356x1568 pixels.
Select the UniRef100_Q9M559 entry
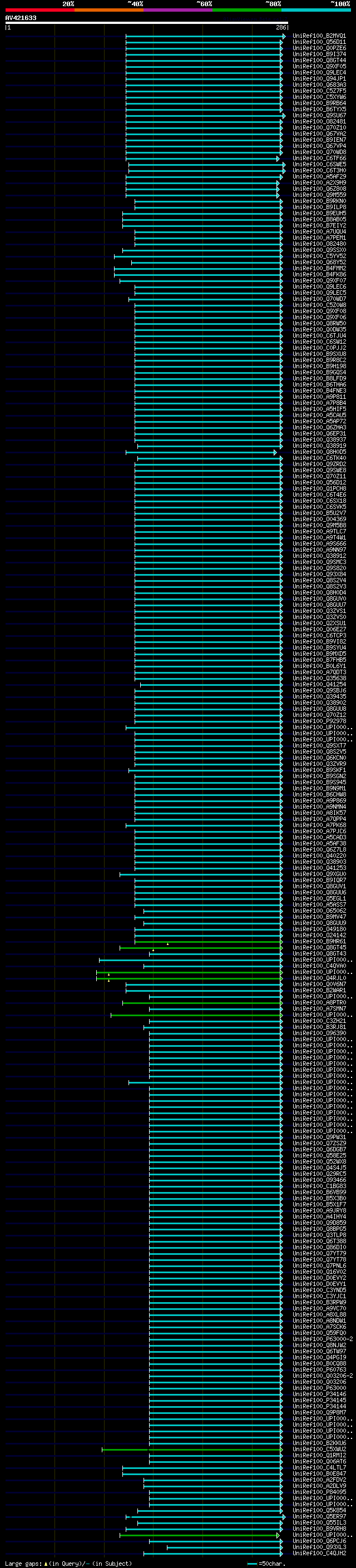319,195
